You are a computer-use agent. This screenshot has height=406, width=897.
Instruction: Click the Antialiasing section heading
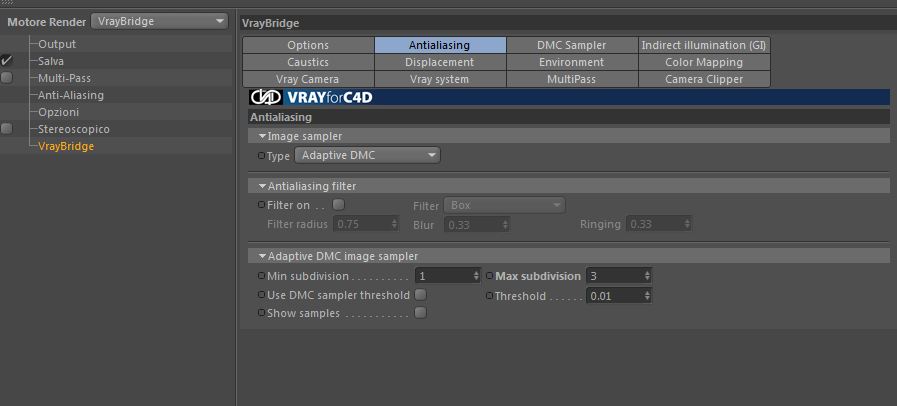pyautogui.click(x=281, y=117)
